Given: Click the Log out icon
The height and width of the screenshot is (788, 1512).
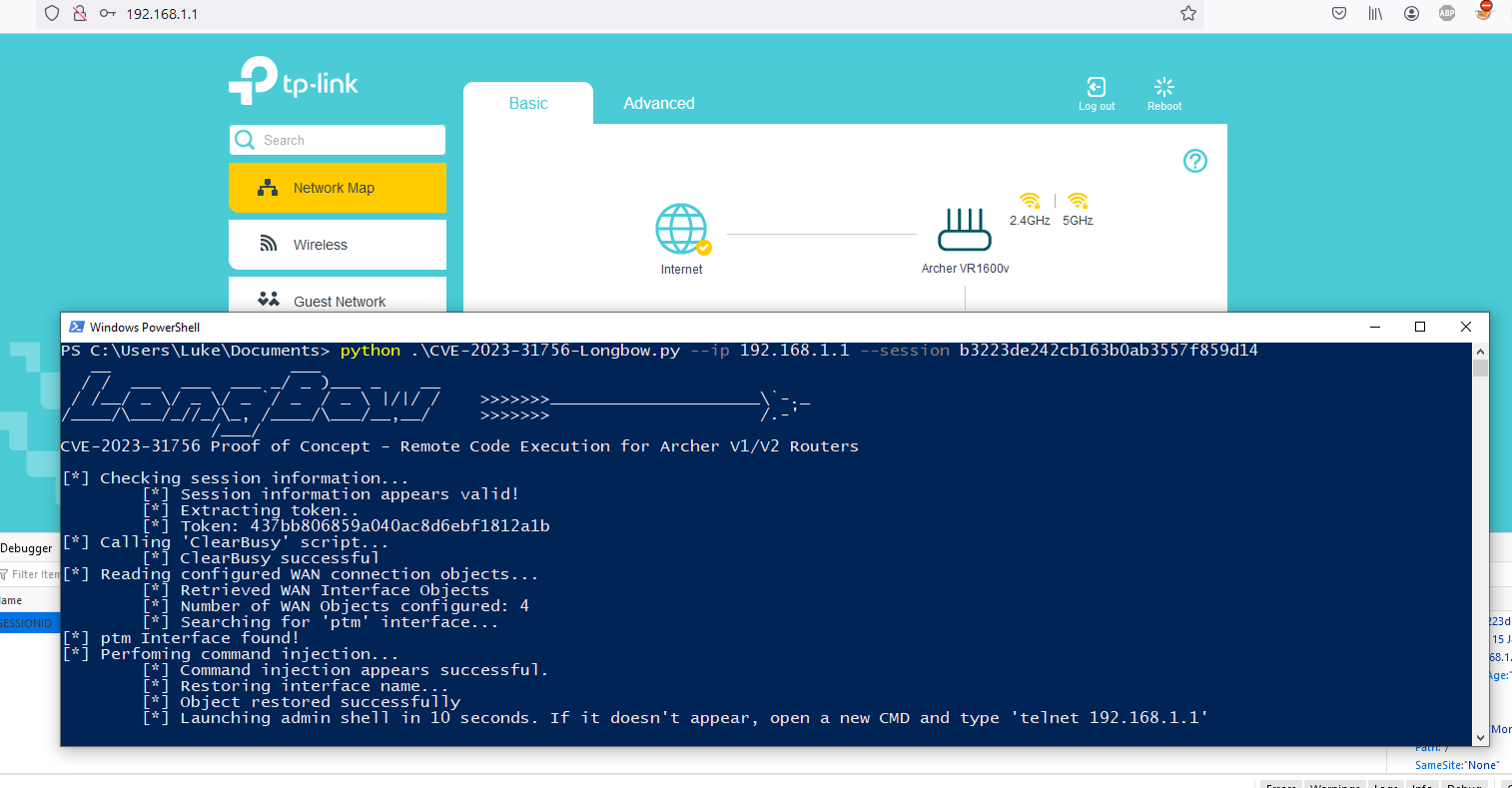Looking at the screenshot, I should tap(1097, 87).
